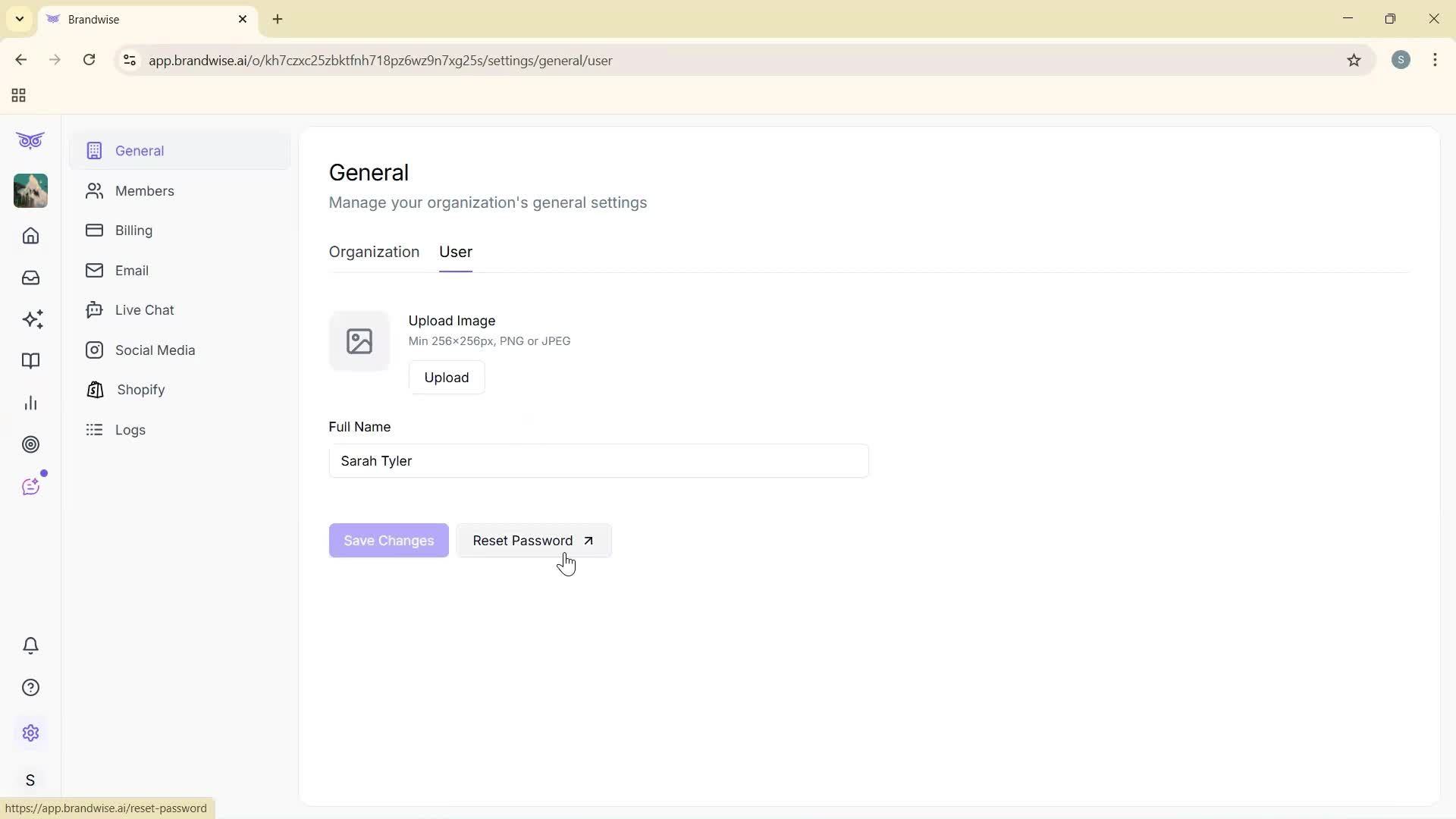The image size is (1456, 819).
Task: Open Live Chat settings
Action: (x=144, y=309)
